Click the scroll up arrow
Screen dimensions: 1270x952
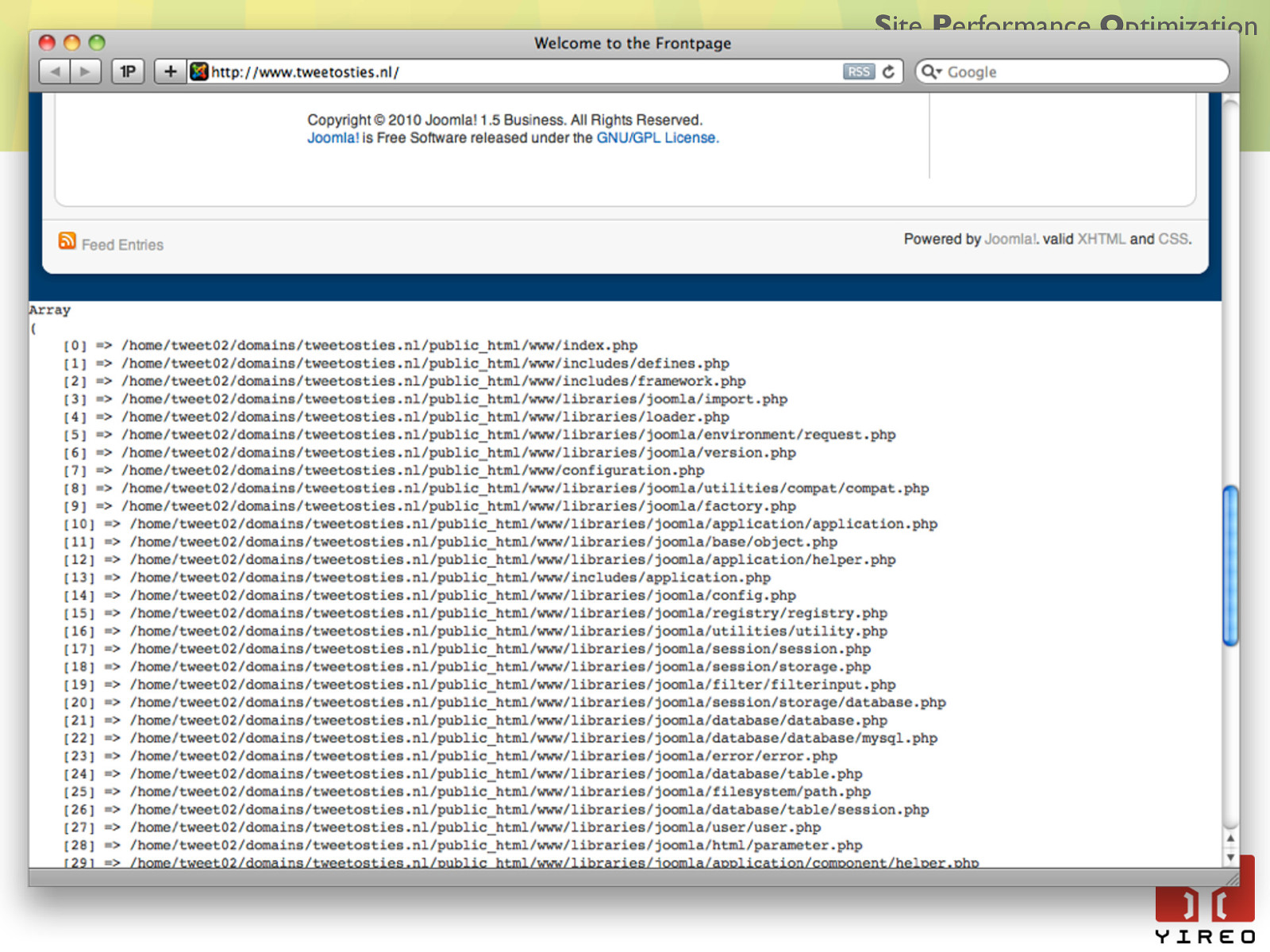[1230, 838]
